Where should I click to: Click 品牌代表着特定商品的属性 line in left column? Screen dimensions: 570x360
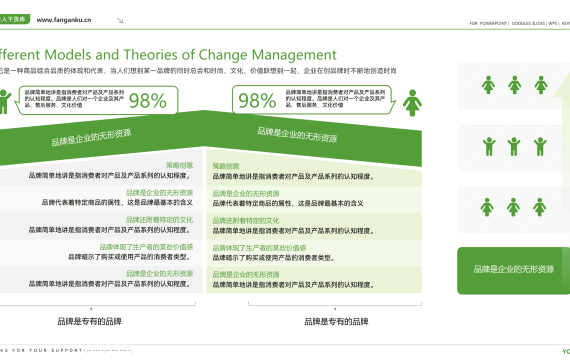coord(117,202)
